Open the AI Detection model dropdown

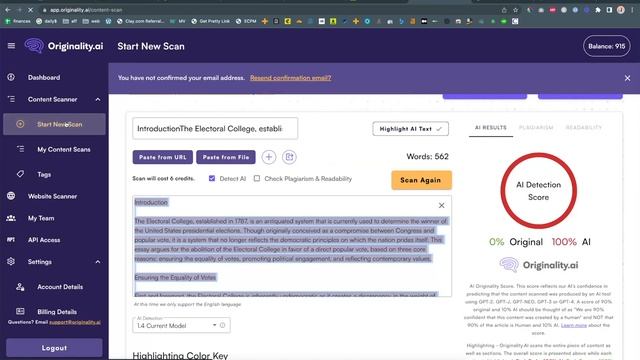(x=176, y=325)
